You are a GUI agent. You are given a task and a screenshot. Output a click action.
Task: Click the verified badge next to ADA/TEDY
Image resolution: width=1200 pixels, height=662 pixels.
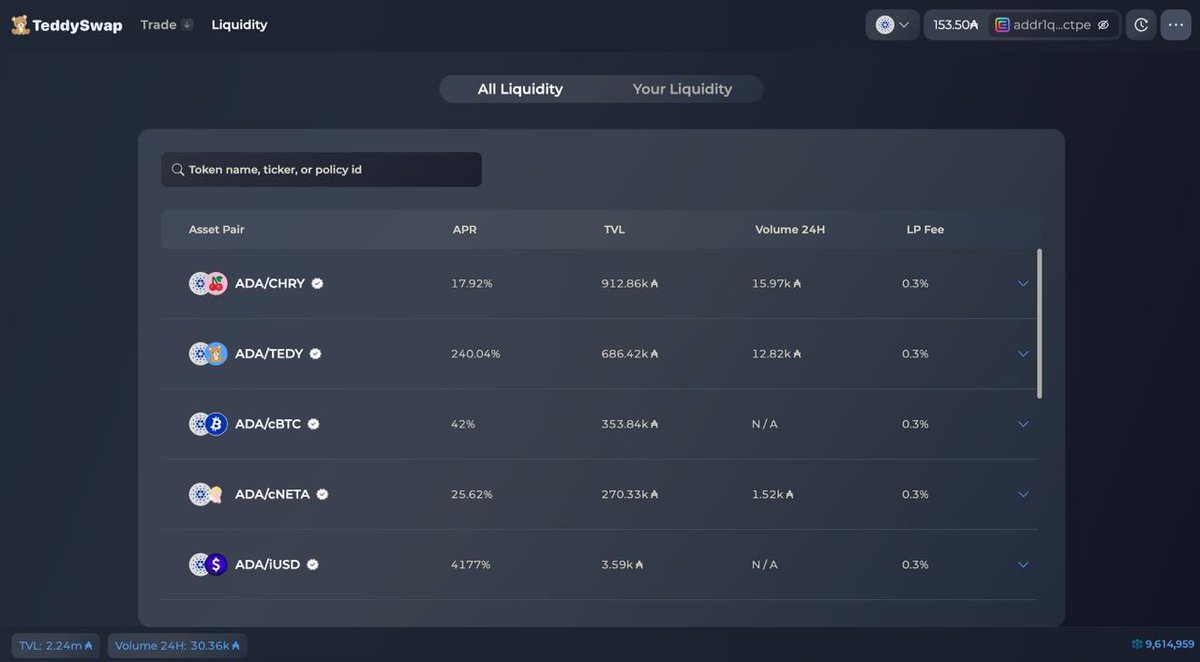(x=315, y=354)
